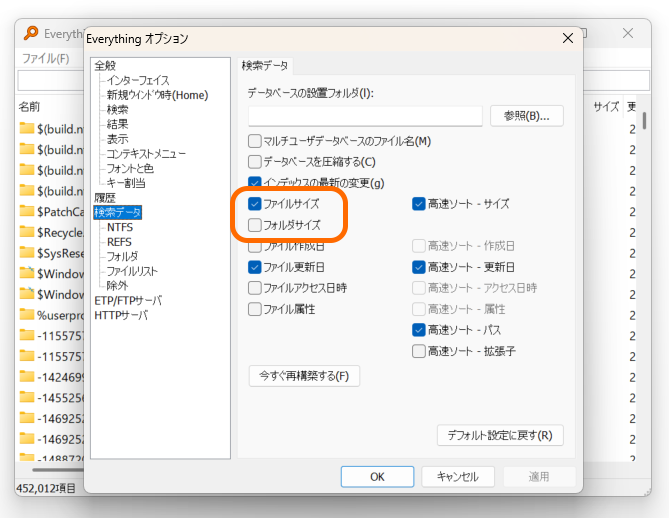Select 表示 in the options tree

(117, 139)
